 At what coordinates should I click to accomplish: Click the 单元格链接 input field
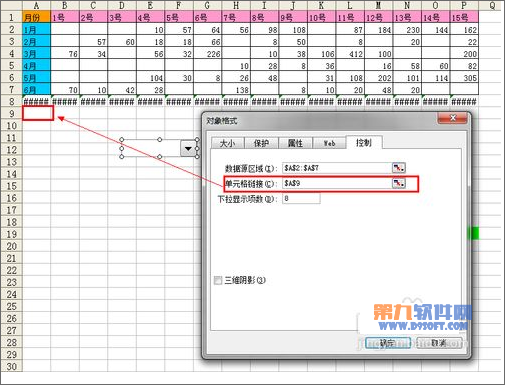(x=337, y=183)
